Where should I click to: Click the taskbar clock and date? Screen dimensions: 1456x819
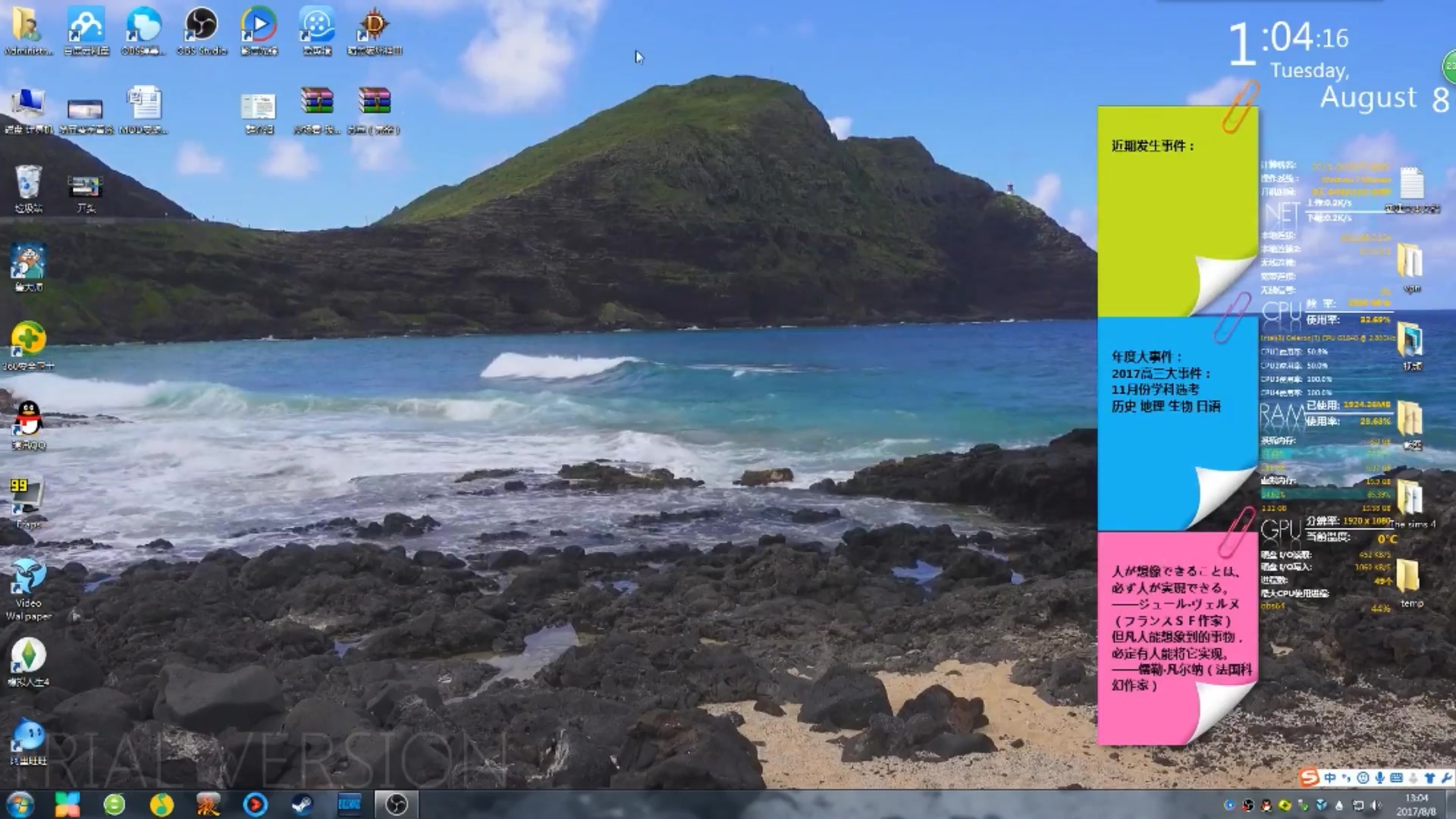pos(1416,805)
